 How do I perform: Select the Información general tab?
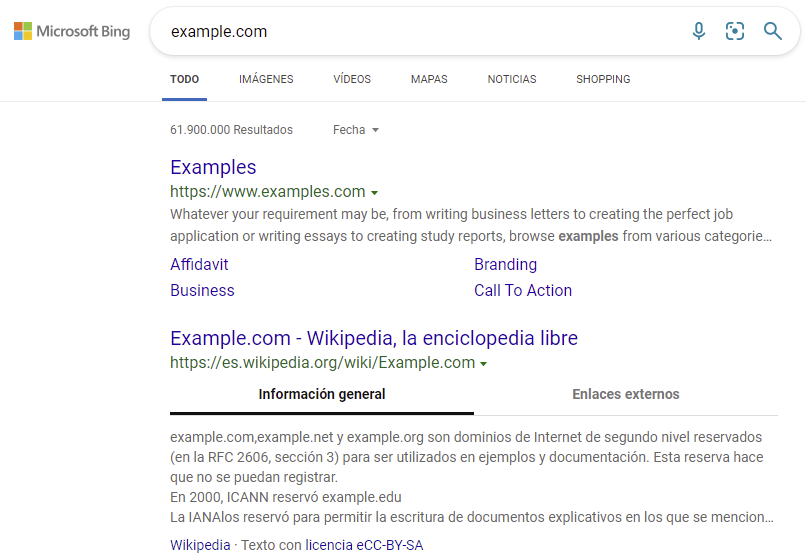[322, 394]
